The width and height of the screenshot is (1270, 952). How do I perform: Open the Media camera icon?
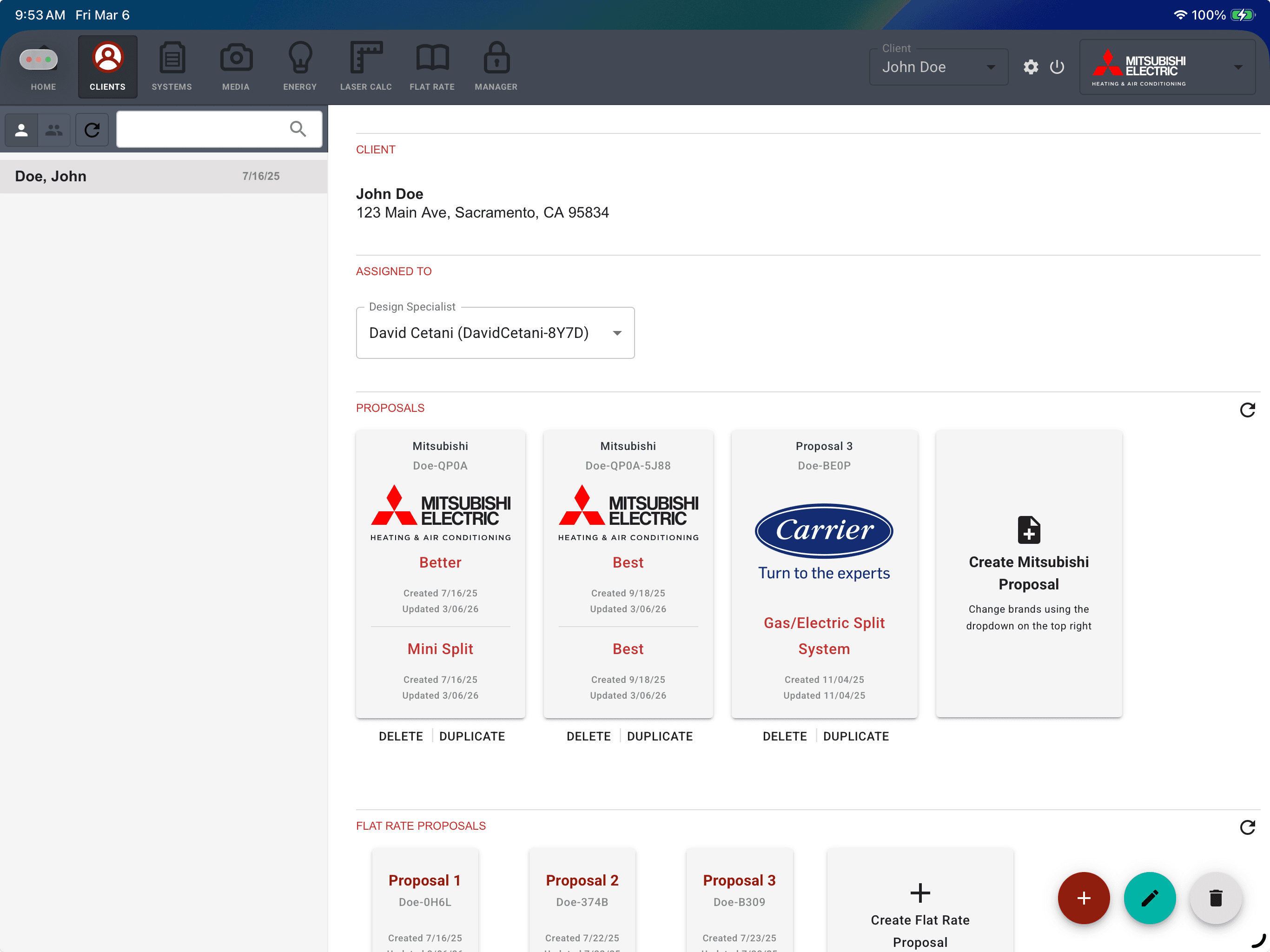[x=236, y=58]
